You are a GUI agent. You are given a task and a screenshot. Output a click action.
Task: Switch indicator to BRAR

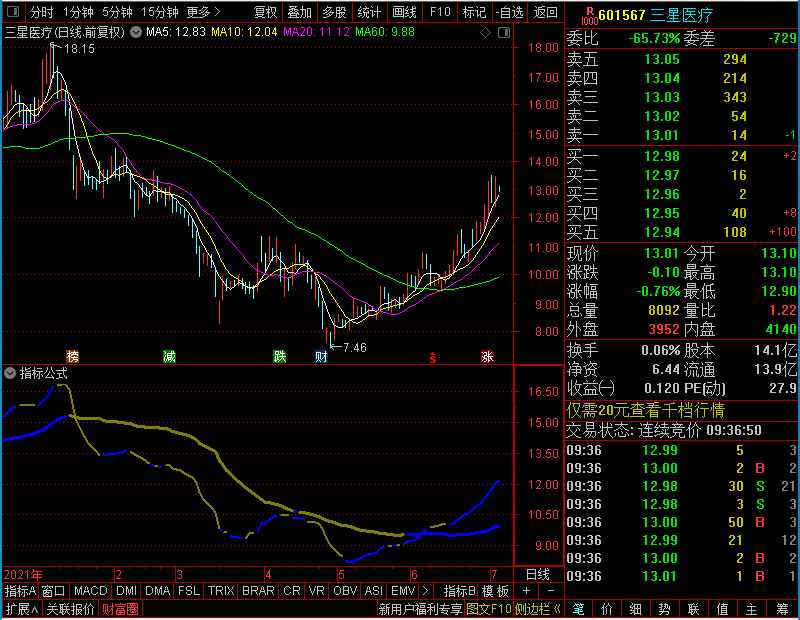coord(258,591)
